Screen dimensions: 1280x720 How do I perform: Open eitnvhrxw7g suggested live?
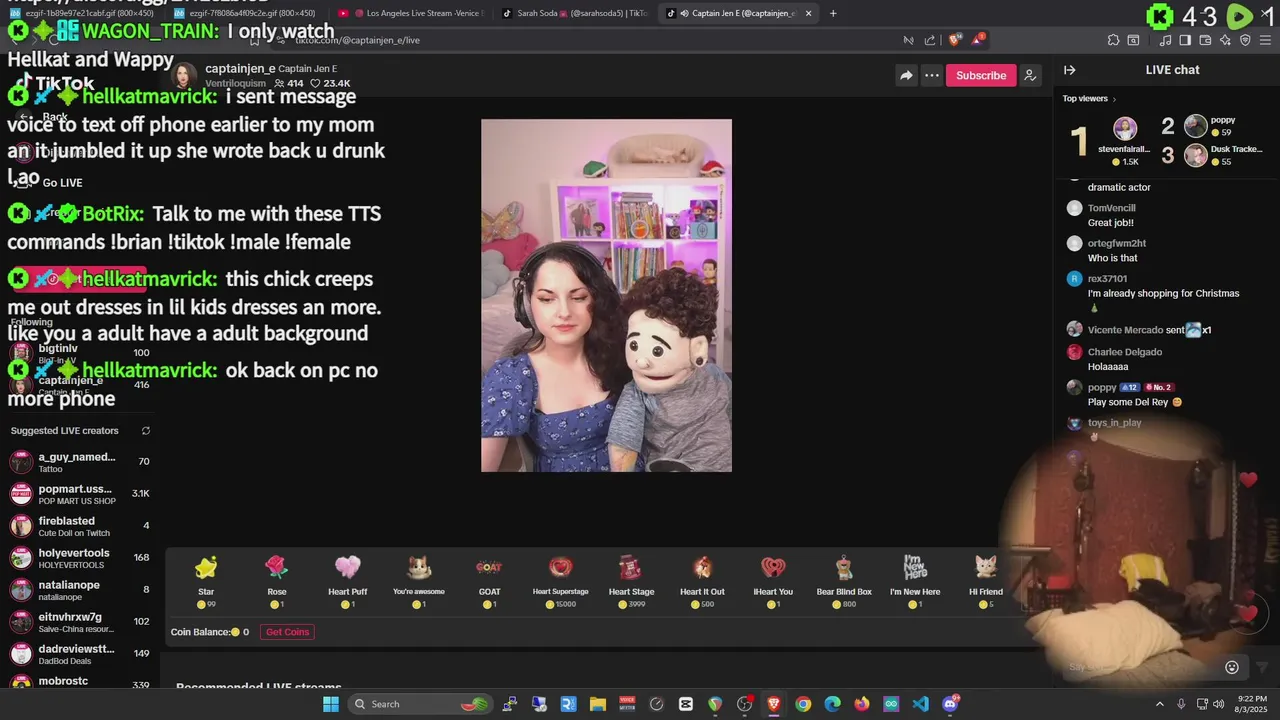point(79,622)
